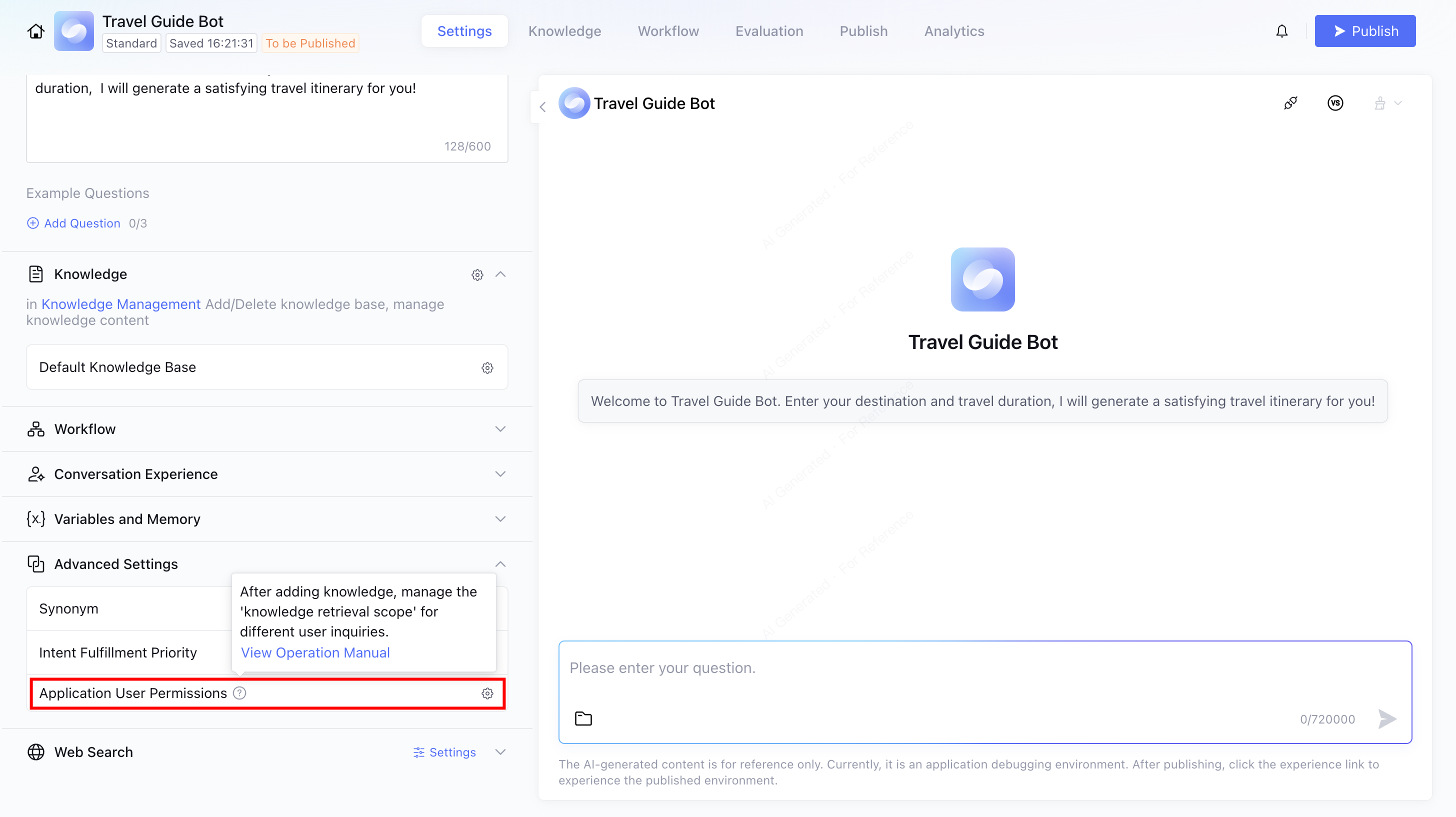Click the folder upload icon in chat input
1456x817 pixels.
point(583,718)
